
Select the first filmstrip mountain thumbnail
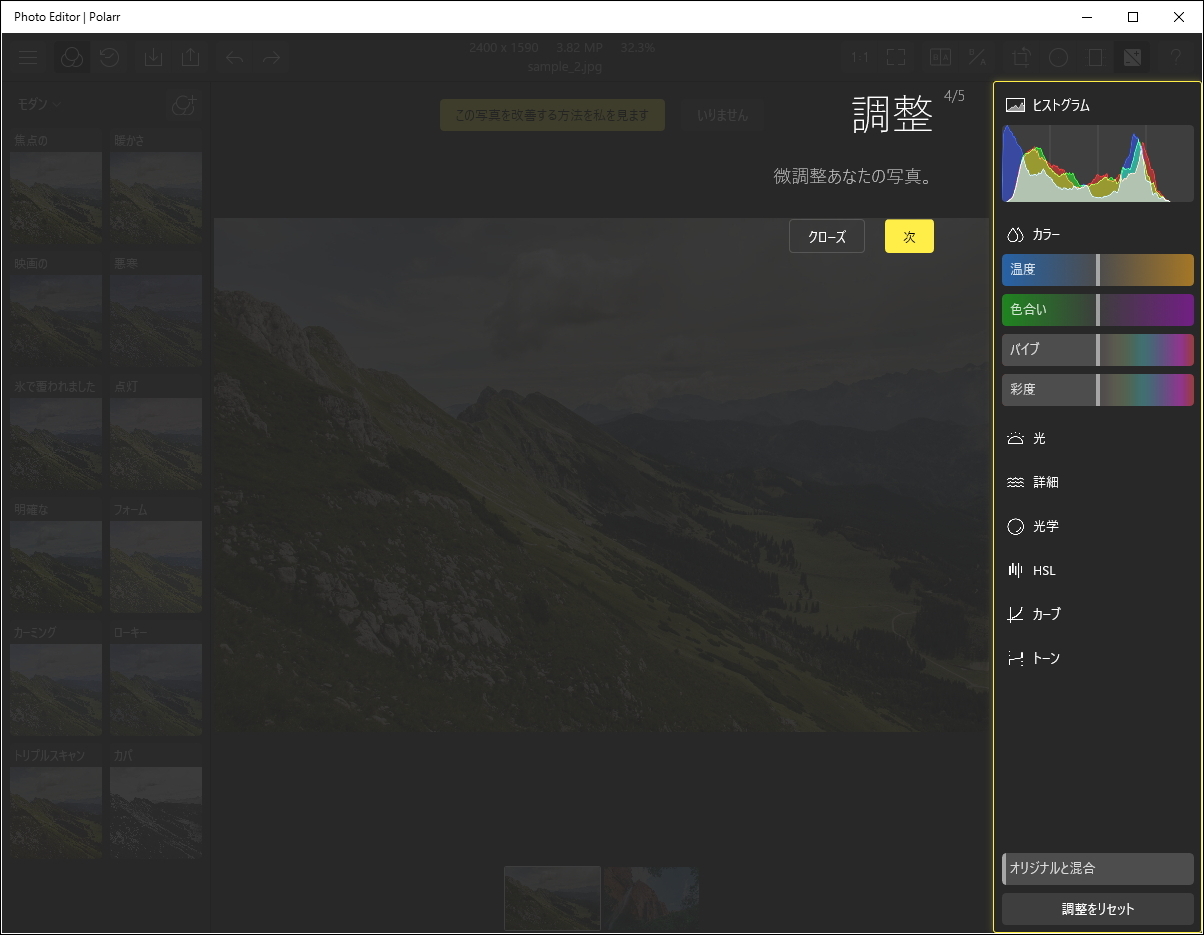click(x=553, y=898)
